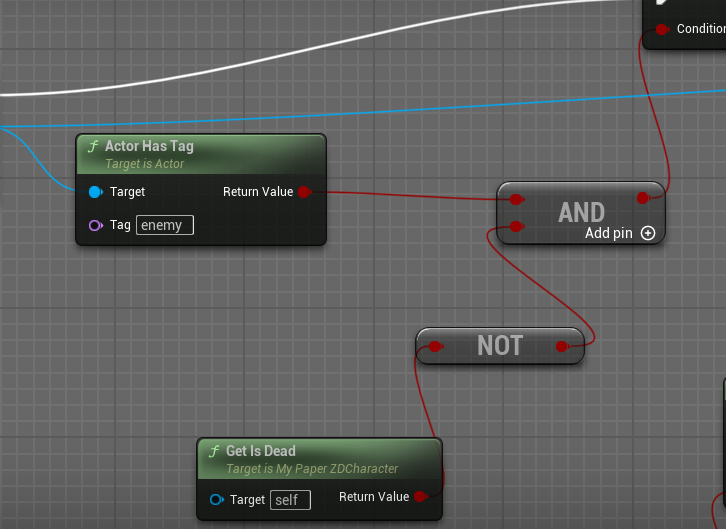This screenshot has width=726, height=529.
Task: Select the Get Is Dead node title
Action: (261, 451)
